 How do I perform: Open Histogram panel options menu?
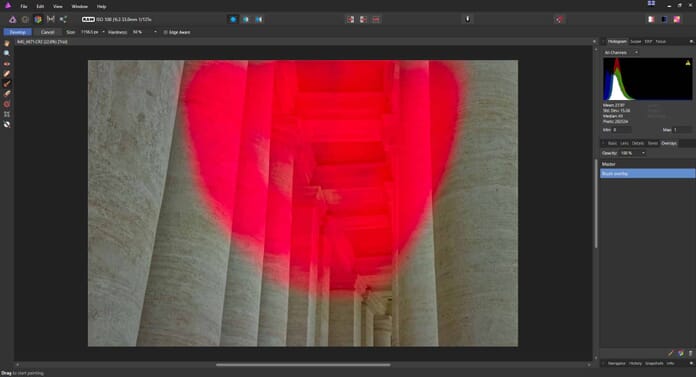point(691,42)
